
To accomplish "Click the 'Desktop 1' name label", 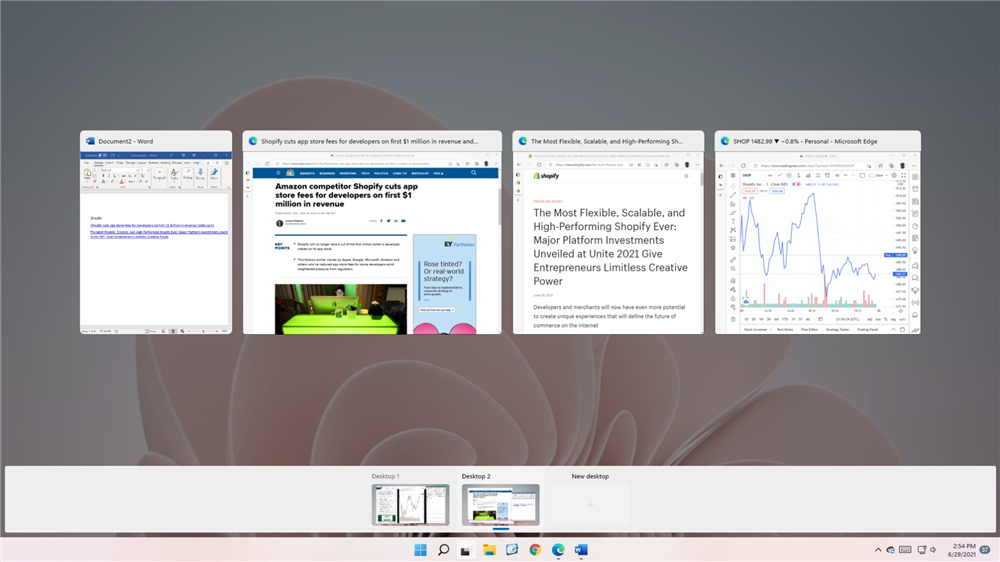I will coord(385,476).
